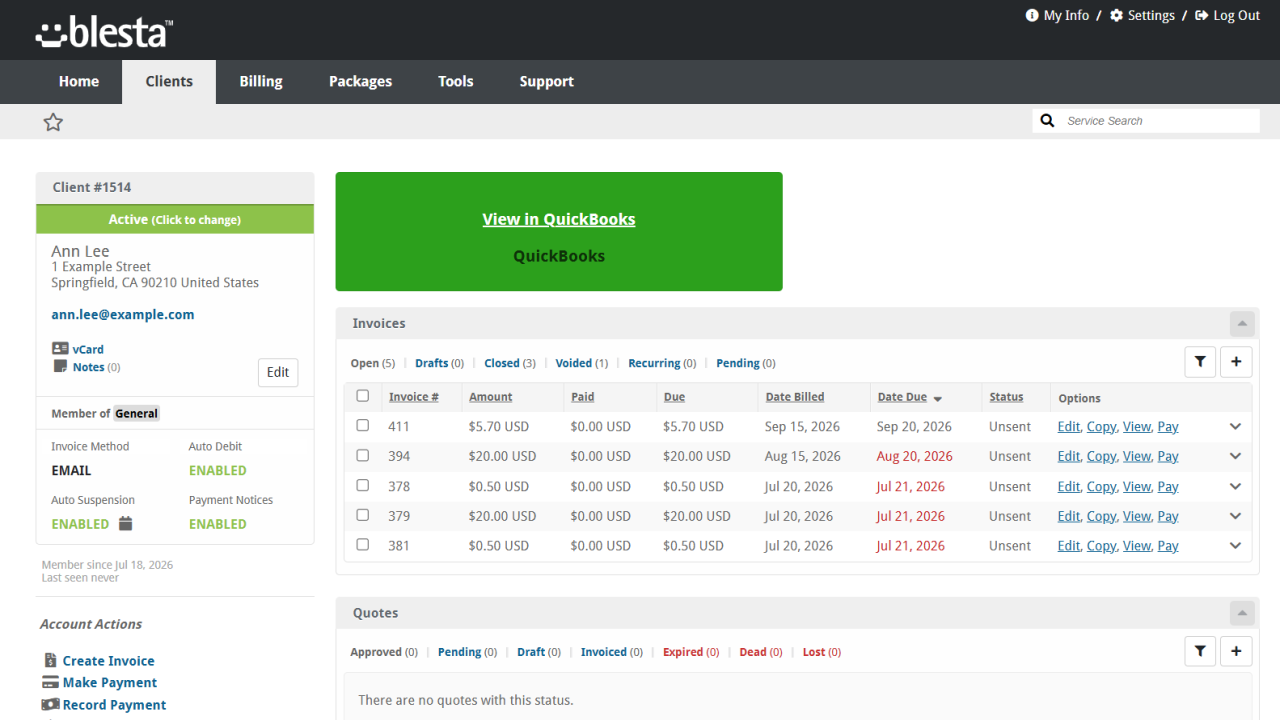The image size is (1280, 720).
Task: Switch to Recurring invoices tab
Action: click(x=662, y=363)
